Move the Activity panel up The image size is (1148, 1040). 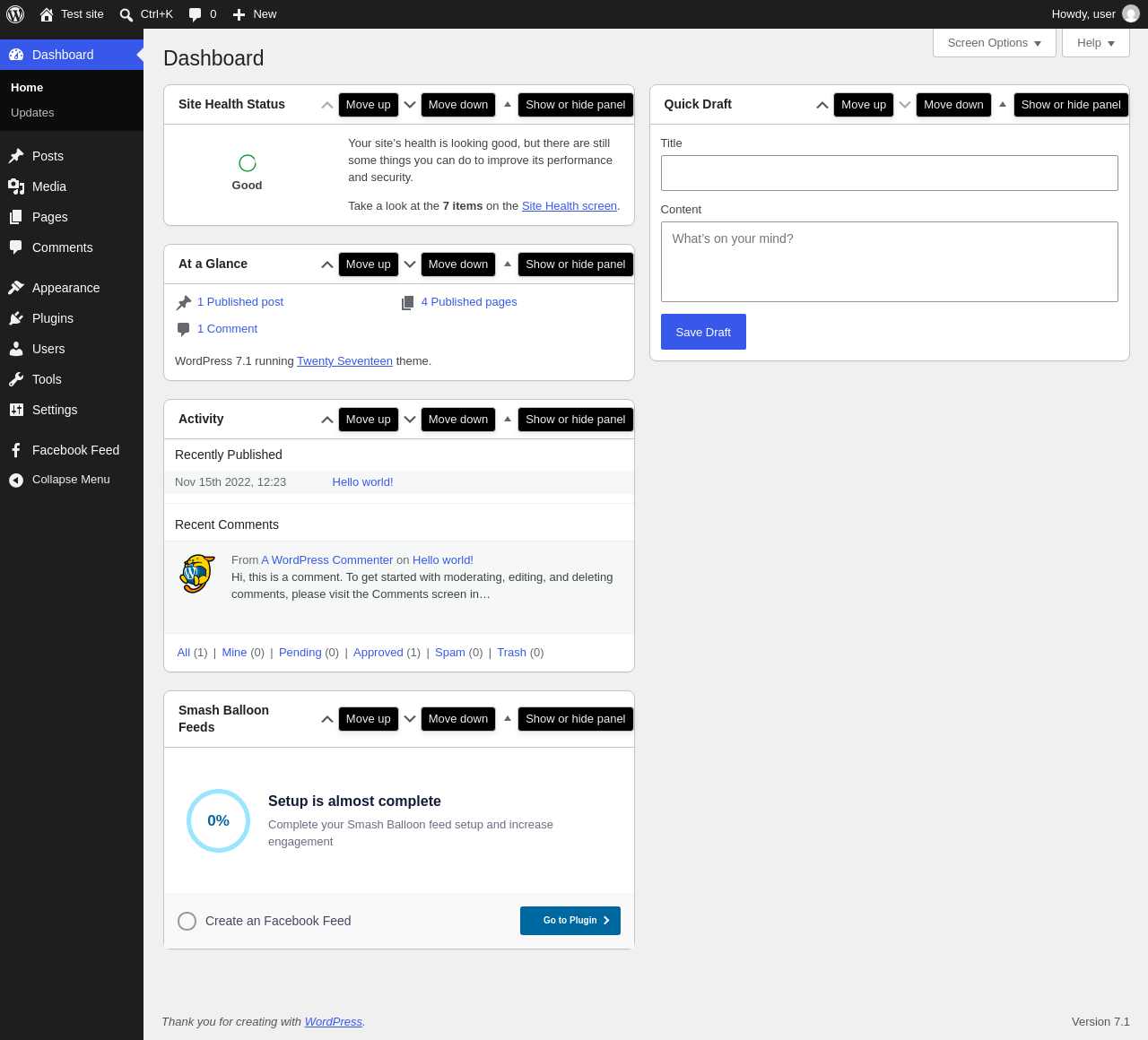click(x=327, y=420)
